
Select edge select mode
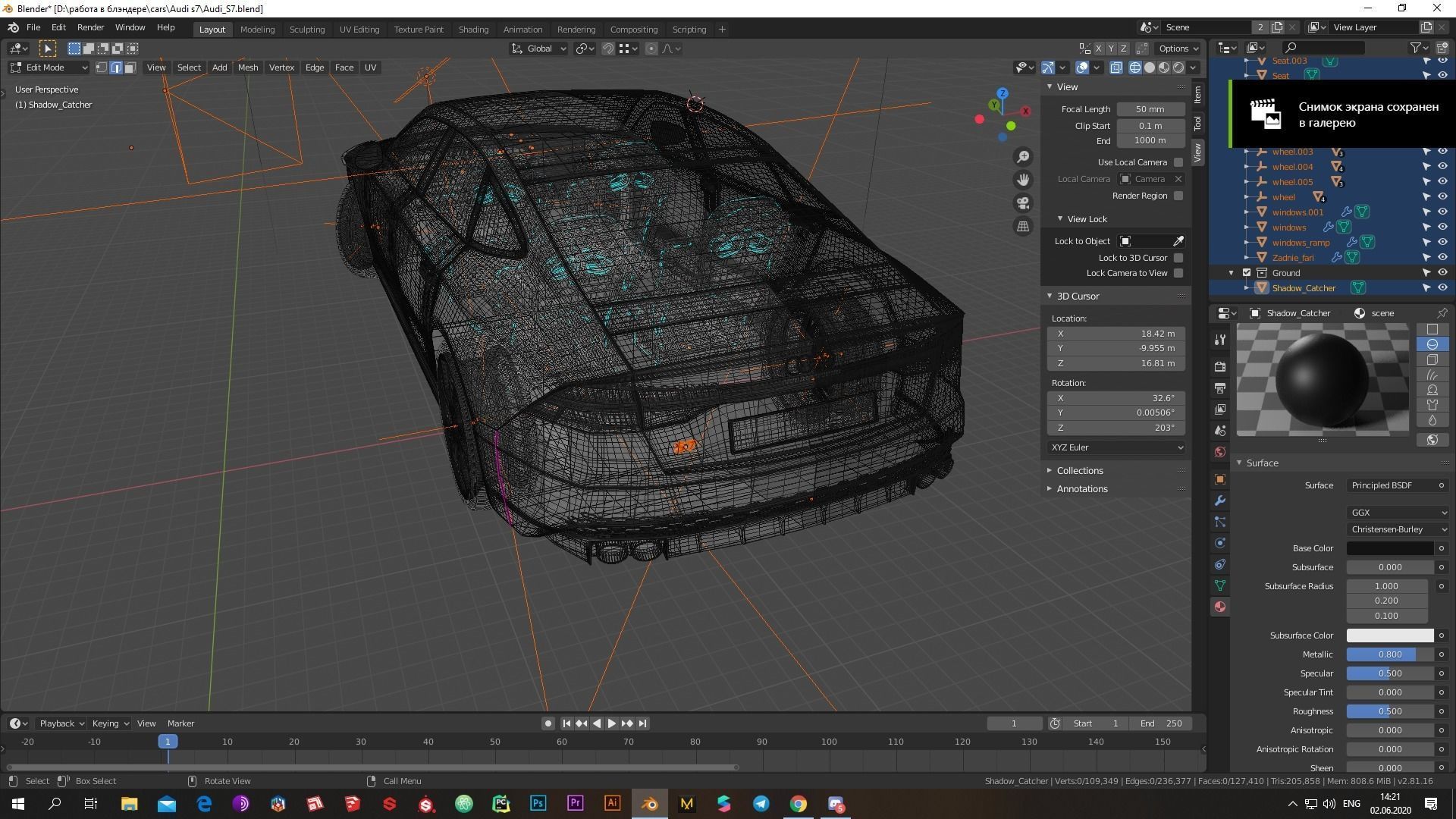point(116,67)
